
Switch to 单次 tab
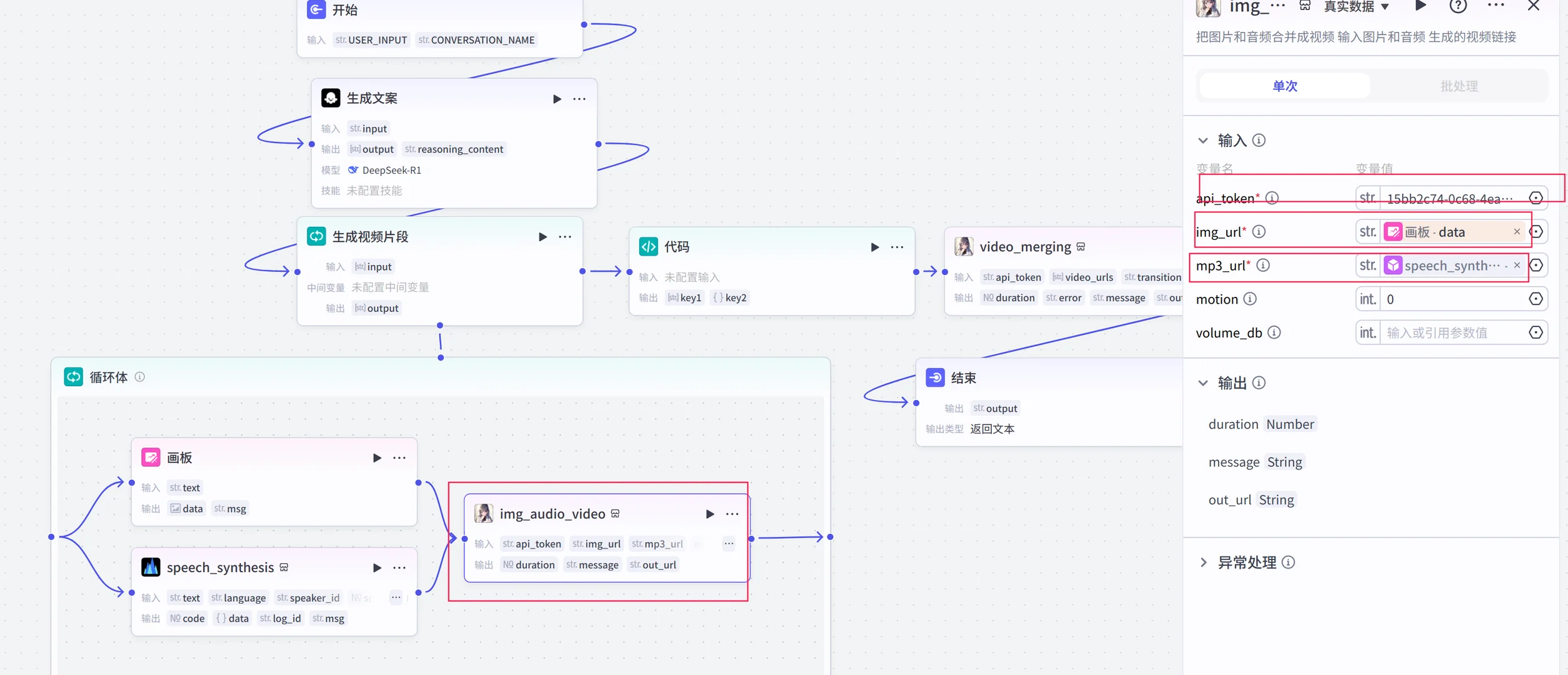(x=1285, y=86)
